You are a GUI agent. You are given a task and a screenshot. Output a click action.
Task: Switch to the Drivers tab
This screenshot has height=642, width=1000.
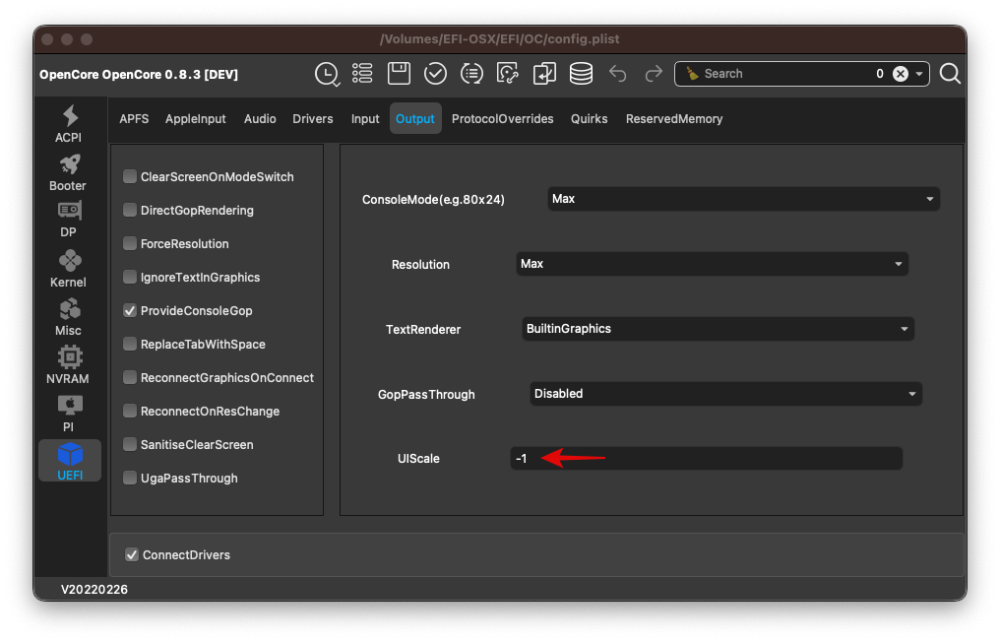(312, 119)
